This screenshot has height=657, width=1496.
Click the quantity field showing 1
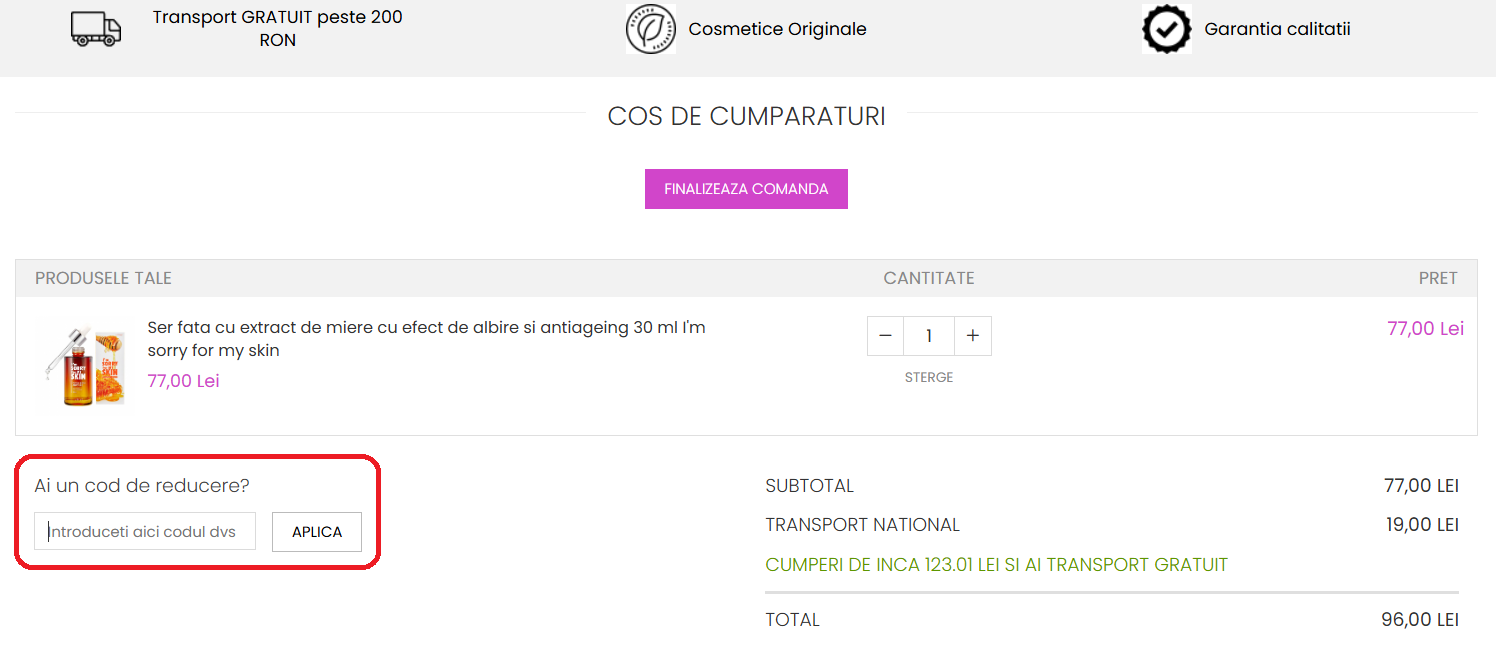coord(929,336)
